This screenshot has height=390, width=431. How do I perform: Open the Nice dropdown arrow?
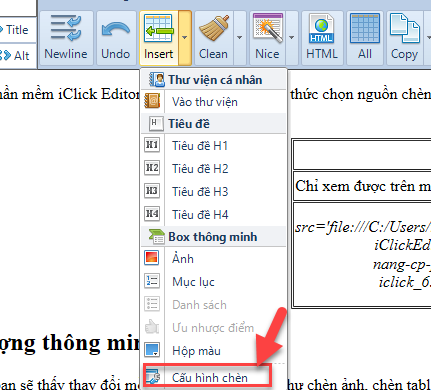click(291, 38)
